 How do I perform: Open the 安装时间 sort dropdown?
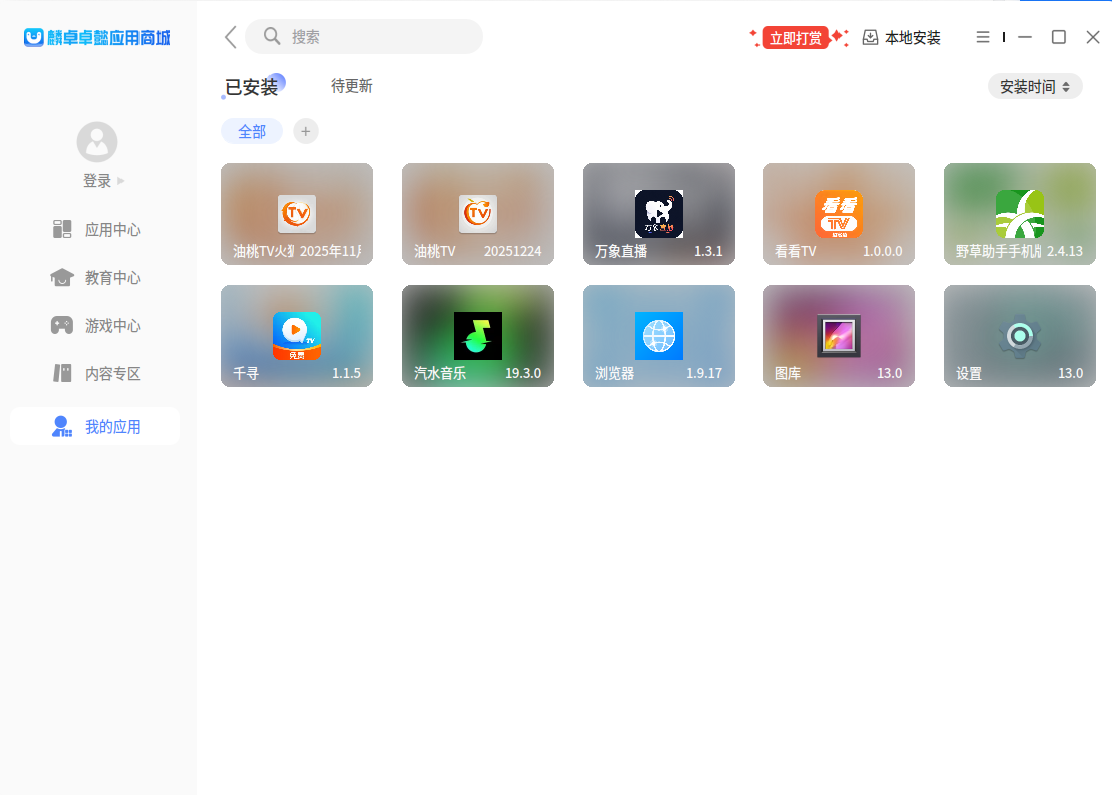point(1035,87)
